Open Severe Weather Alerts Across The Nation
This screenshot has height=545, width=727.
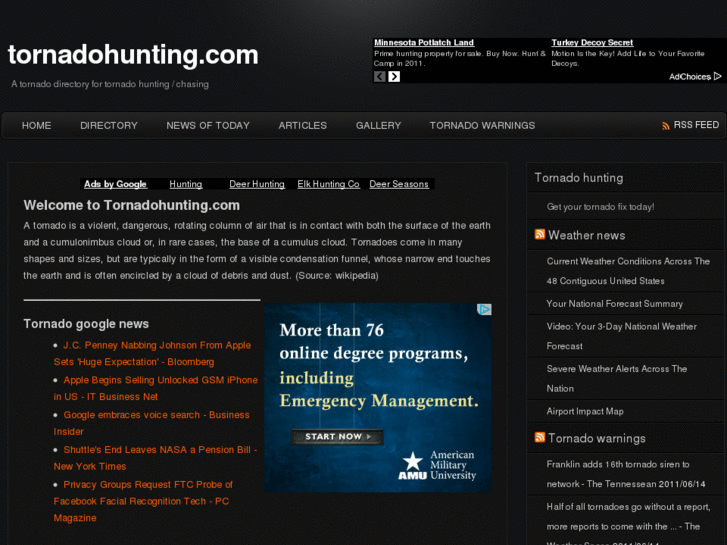click(617, 378)
